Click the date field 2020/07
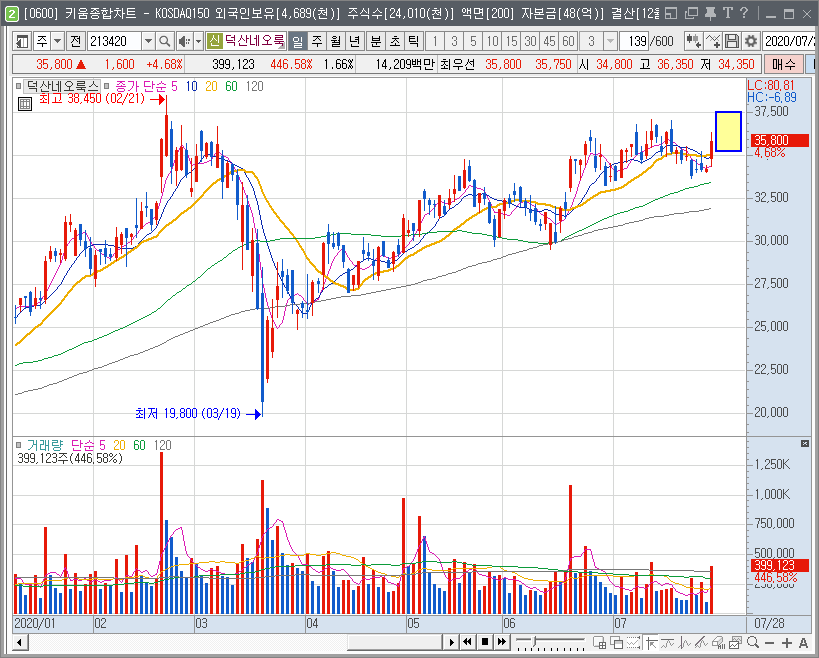This screenshot has height=658, width=819. point(788,41)
